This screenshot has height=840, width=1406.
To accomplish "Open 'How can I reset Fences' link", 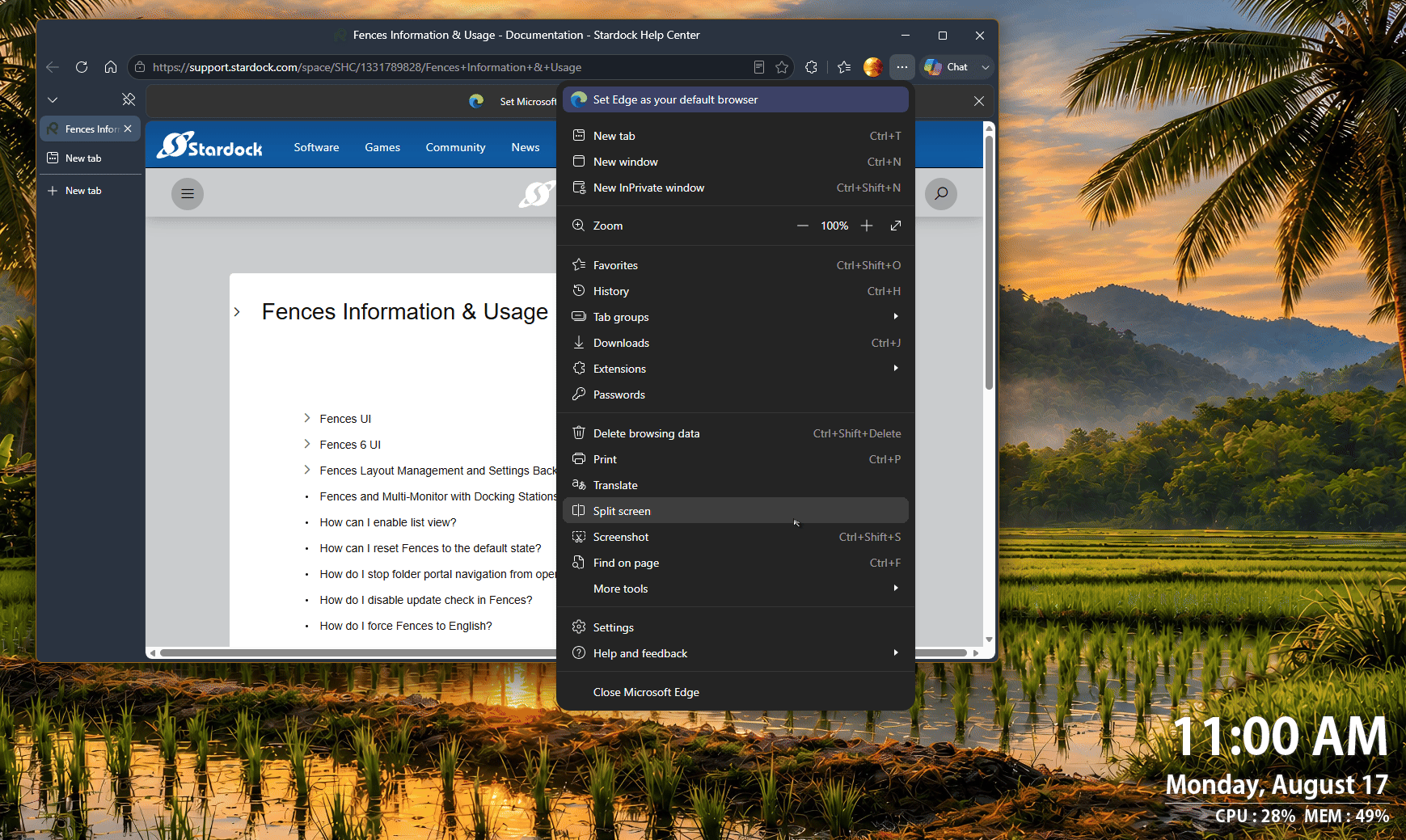I will click(x=430, y=548).
